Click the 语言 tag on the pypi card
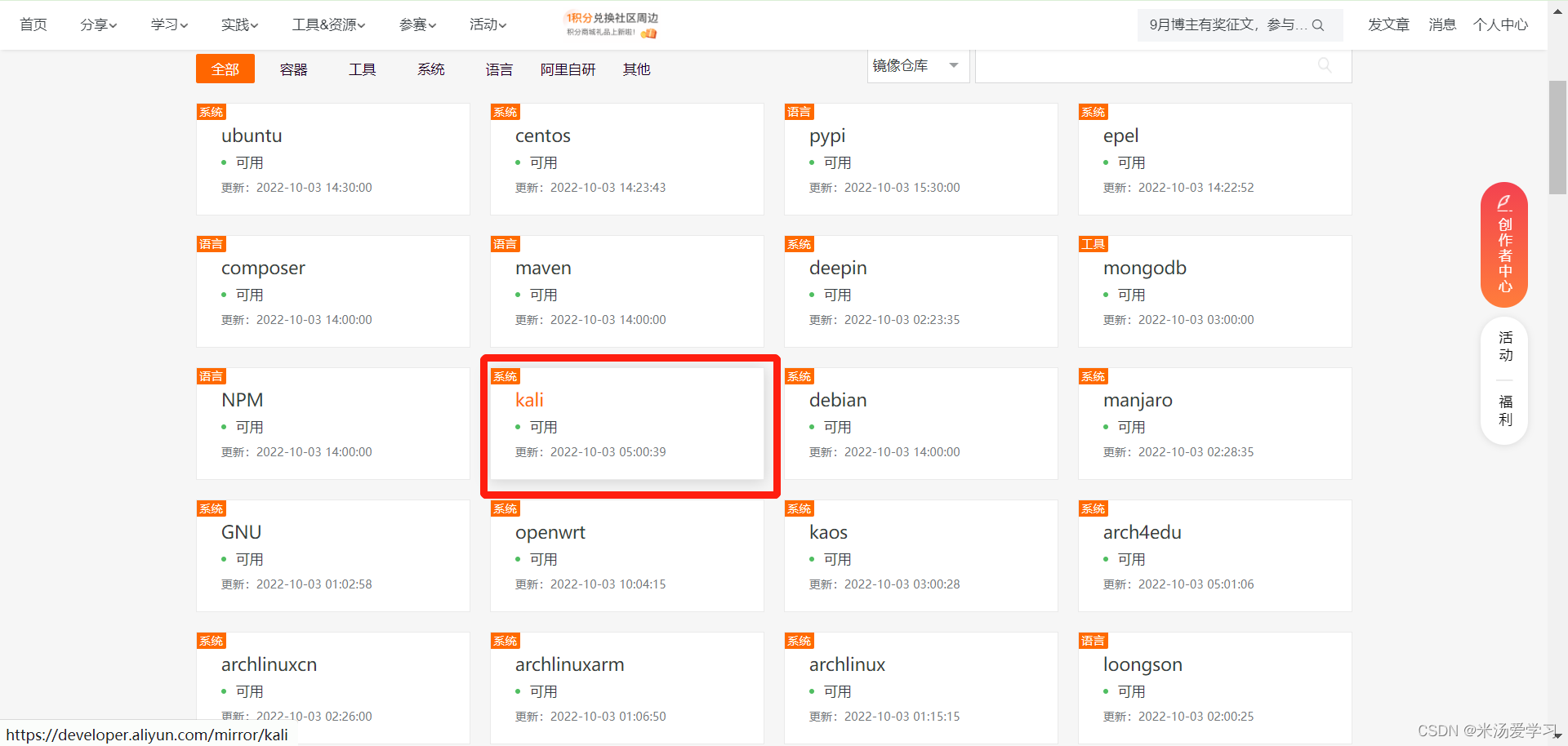This screenshot has width=1568, height=746. [x=800, y=112]
